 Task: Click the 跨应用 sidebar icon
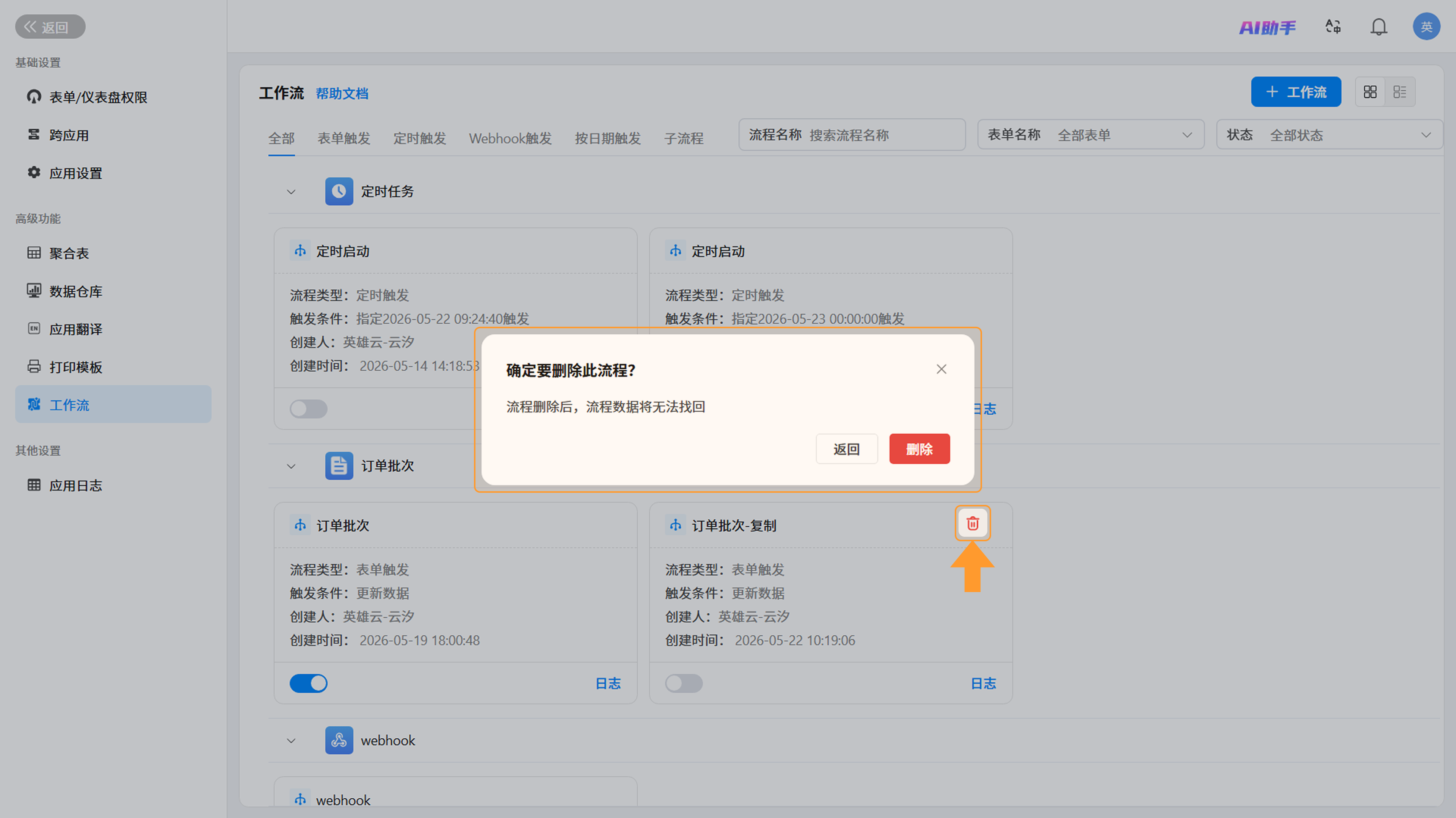pyautogui.click(x=34, y=135)
